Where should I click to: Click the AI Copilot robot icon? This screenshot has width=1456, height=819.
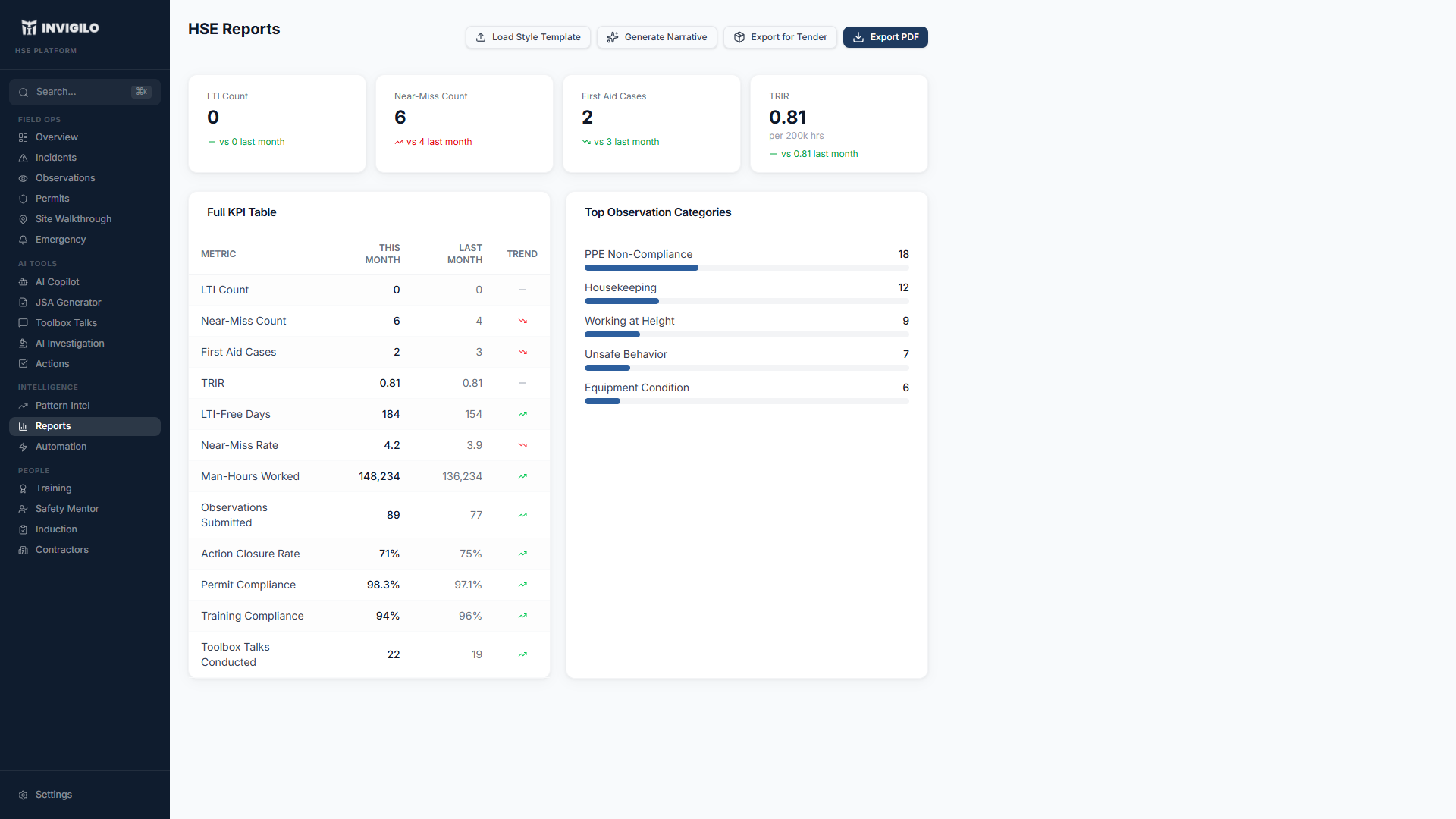tap(23, 282)
